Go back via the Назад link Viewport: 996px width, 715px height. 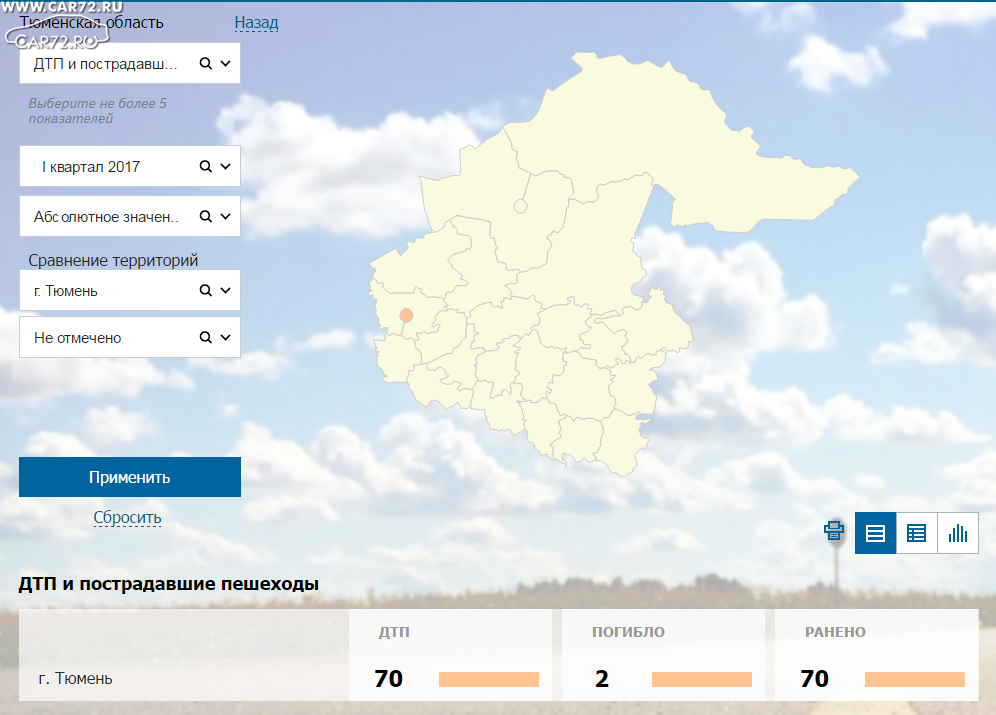pyautogui.click(x=256, y=23)
